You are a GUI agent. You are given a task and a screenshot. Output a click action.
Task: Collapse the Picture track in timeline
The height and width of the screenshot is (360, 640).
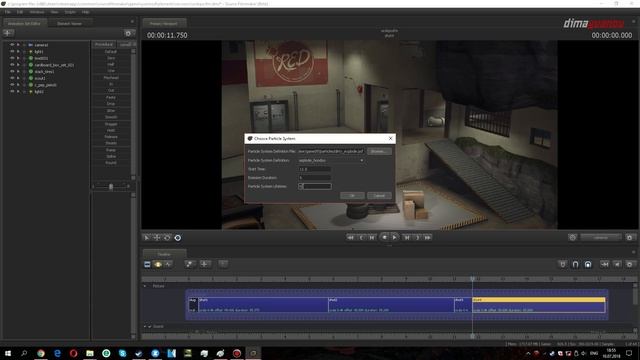[x=145, y=286]
